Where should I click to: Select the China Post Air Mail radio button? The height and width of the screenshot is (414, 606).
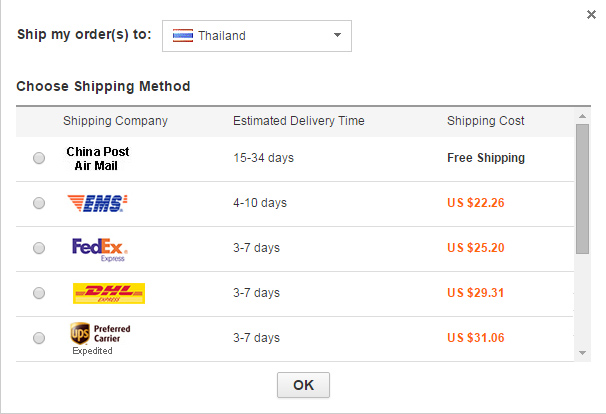(x=39, y=158)
